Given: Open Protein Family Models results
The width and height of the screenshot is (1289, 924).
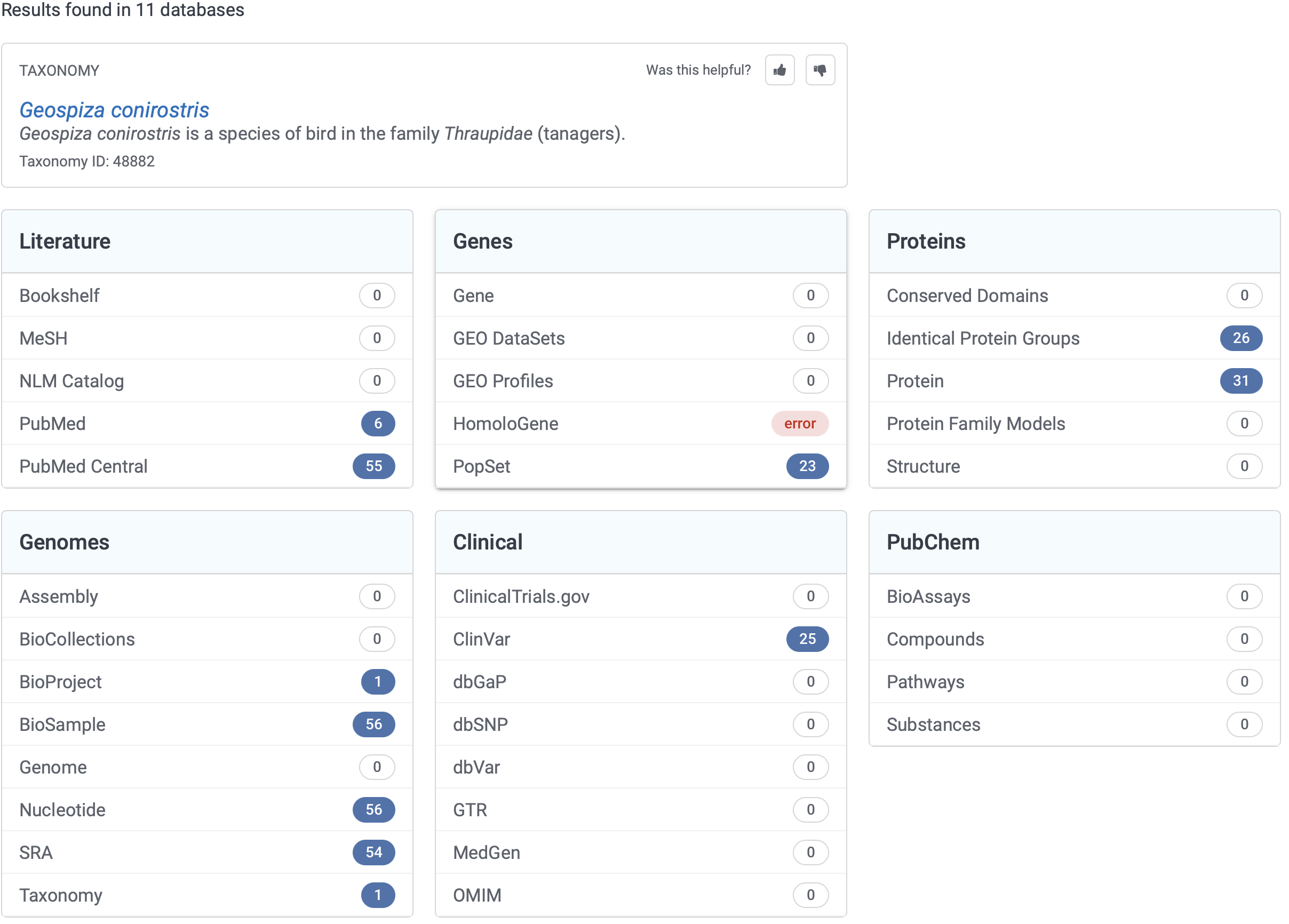Looking at the screenshot, I should [1074, 424].
